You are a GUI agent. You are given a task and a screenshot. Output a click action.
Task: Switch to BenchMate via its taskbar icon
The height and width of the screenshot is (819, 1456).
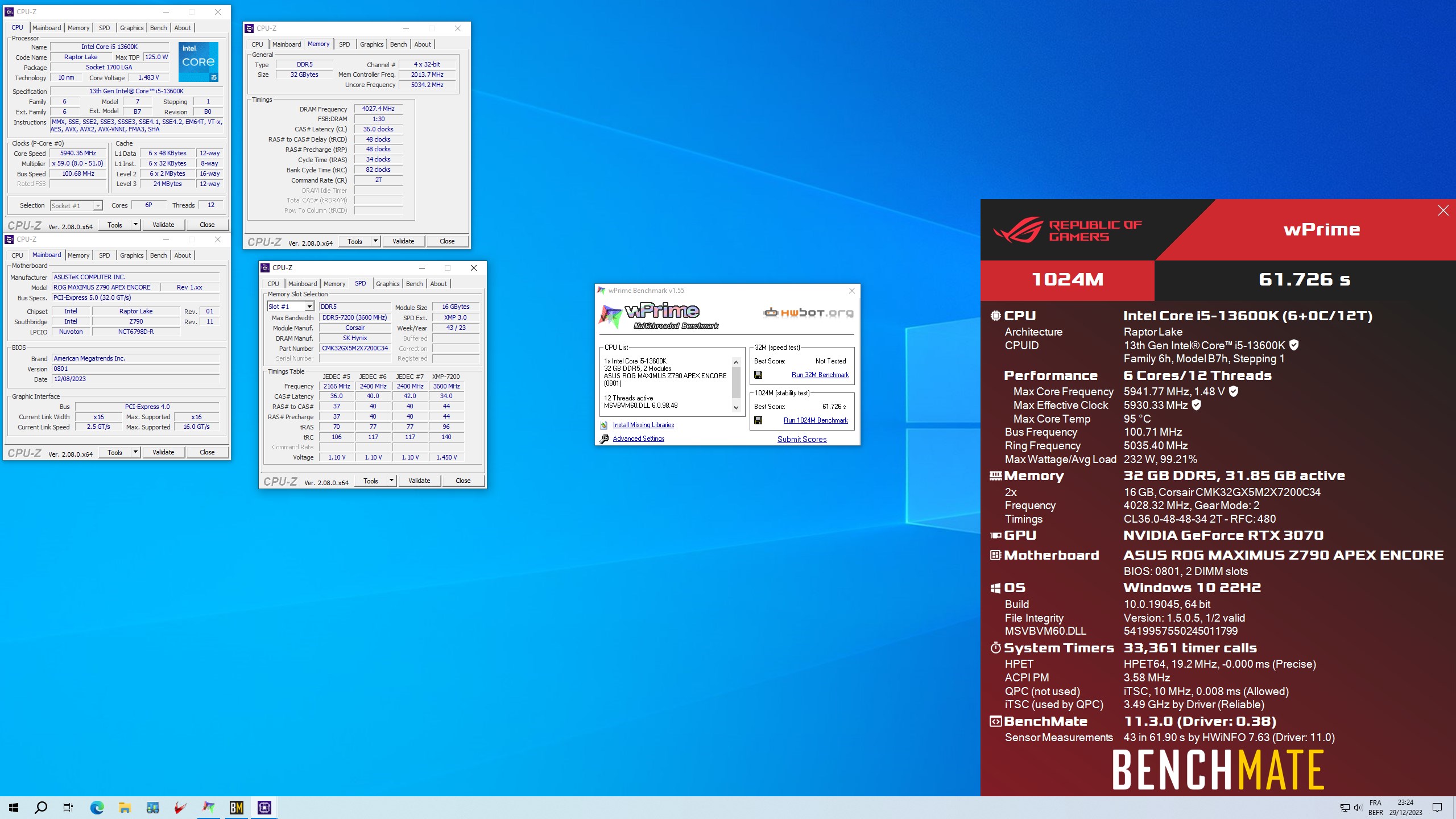click(x=237, y=807)
